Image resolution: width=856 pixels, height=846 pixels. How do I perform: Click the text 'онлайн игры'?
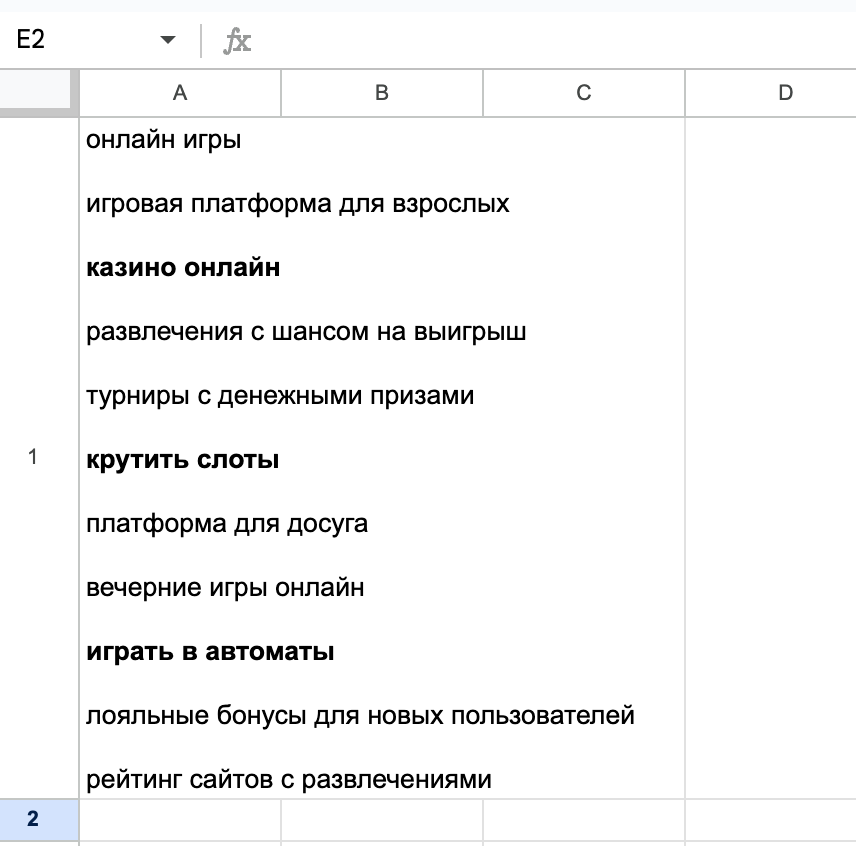(x=164, y=140)
